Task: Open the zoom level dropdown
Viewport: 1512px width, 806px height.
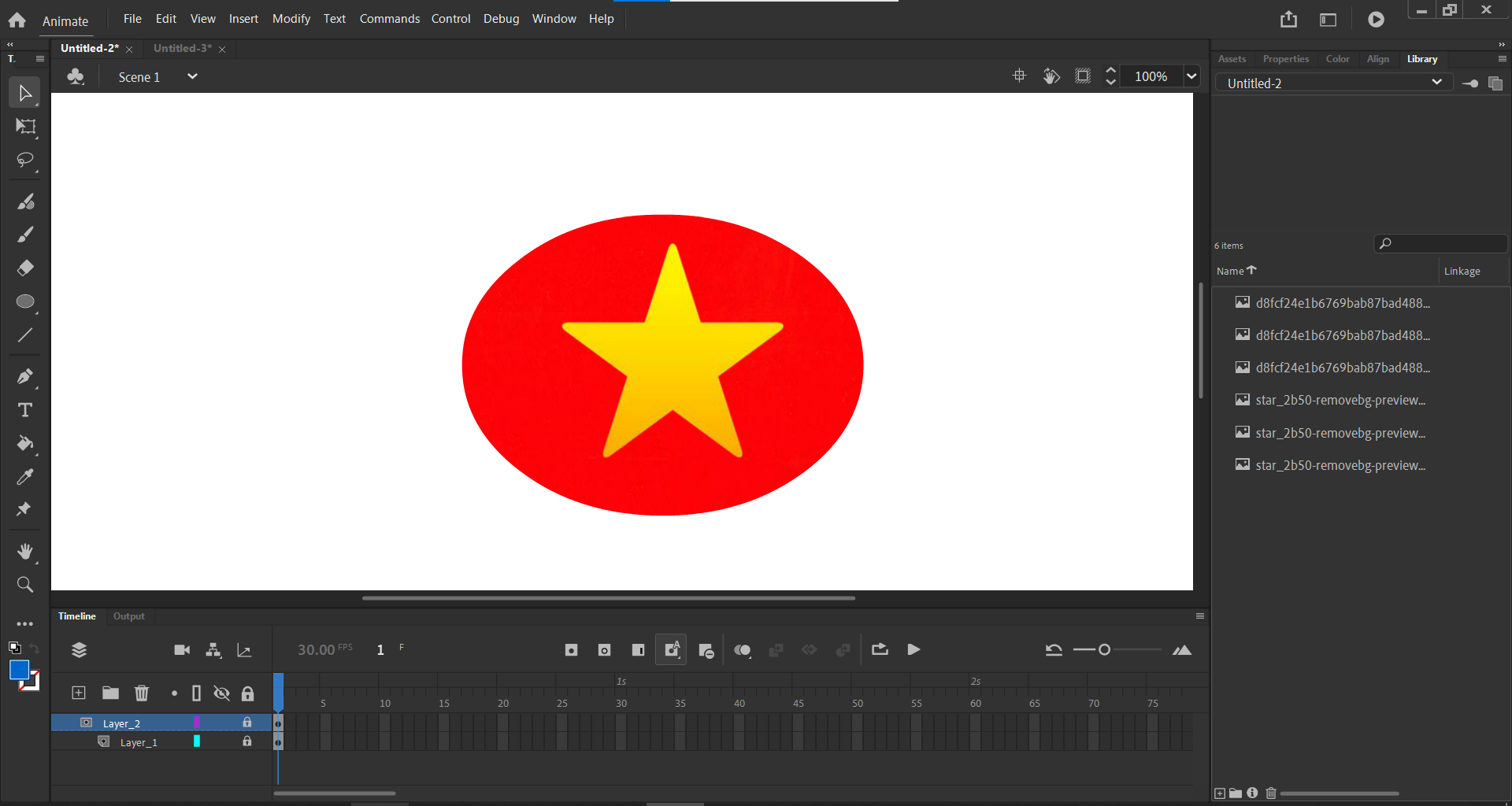Action: 1191,76
